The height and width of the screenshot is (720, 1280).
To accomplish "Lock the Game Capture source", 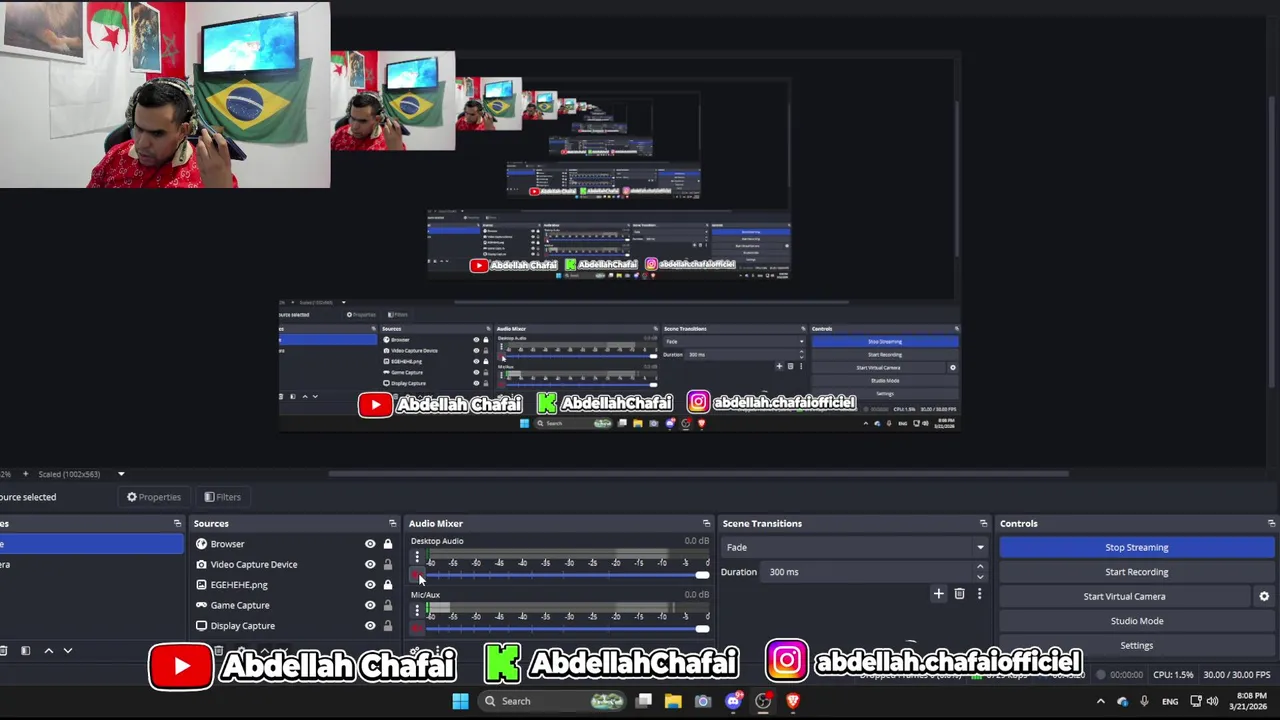I will point(388,605).
